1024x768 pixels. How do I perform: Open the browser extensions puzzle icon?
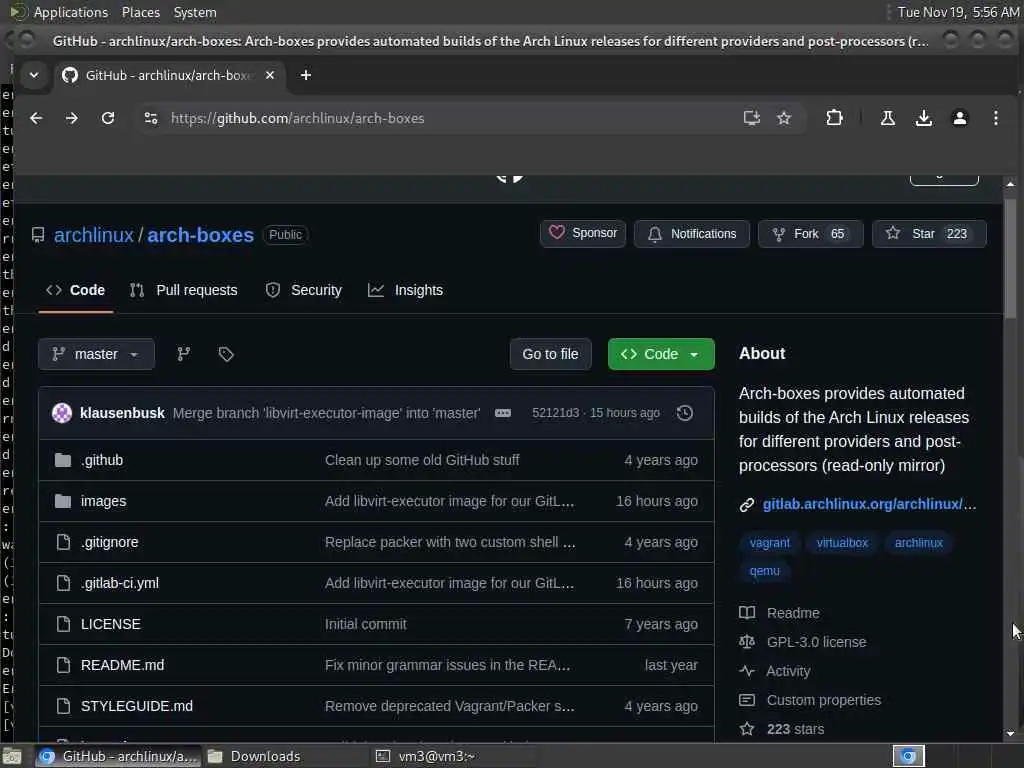click(834, 118)
